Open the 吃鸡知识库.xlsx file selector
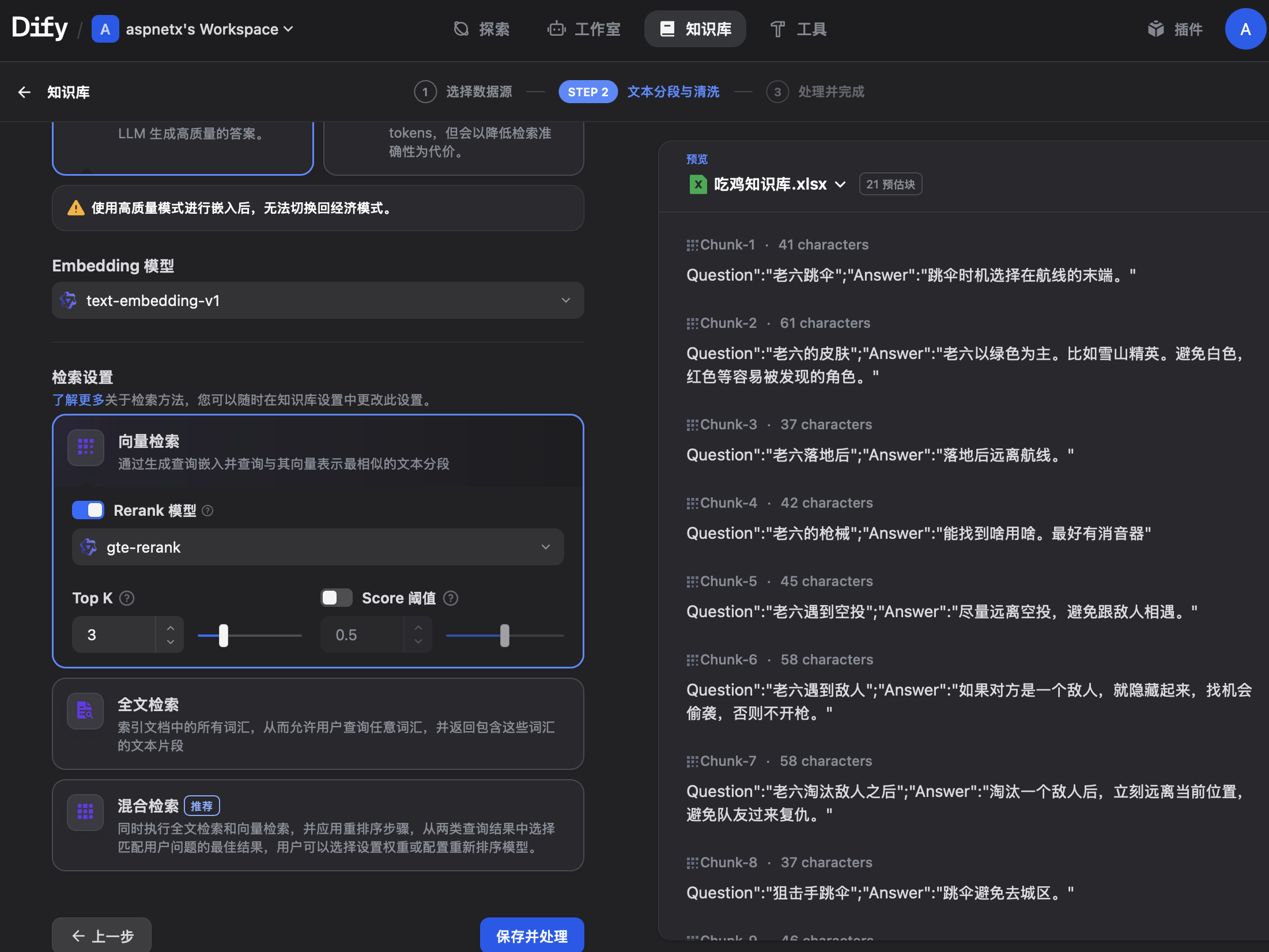The image size is (1269, 952). 769,184
